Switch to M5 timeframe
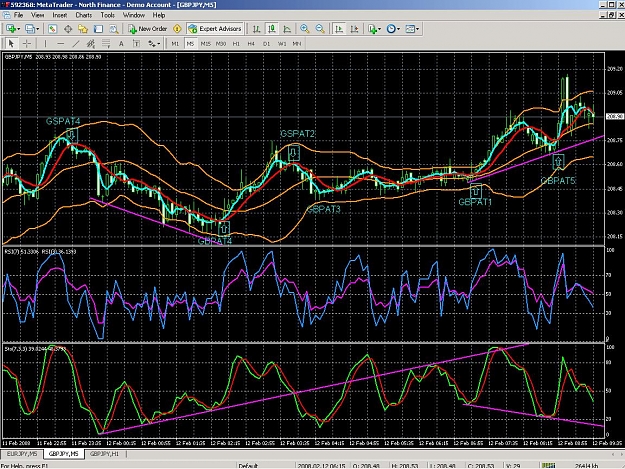This screenshot has width=625, height=469. [x=190, y=43]
